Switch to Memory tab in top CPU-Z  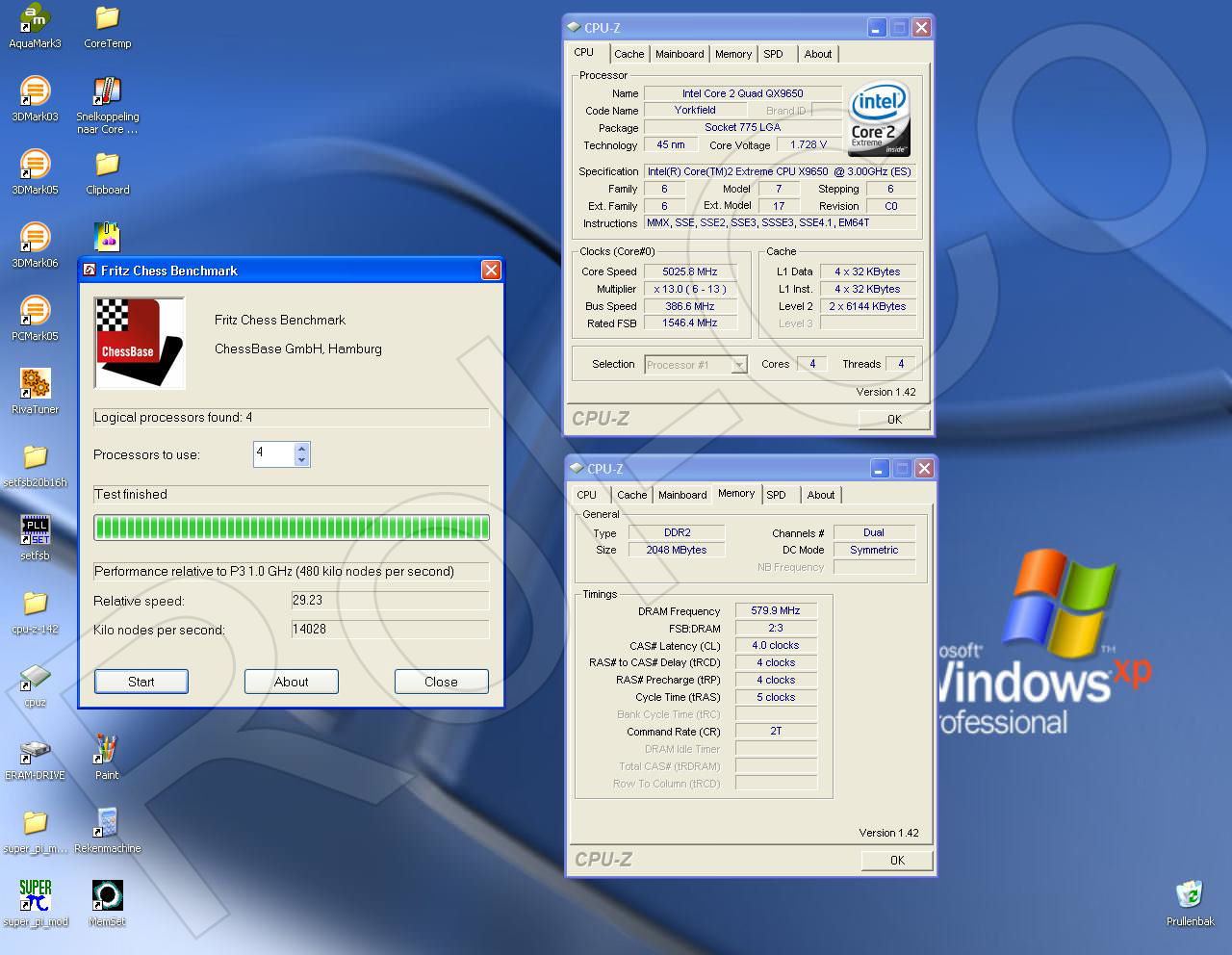[733, 54]
